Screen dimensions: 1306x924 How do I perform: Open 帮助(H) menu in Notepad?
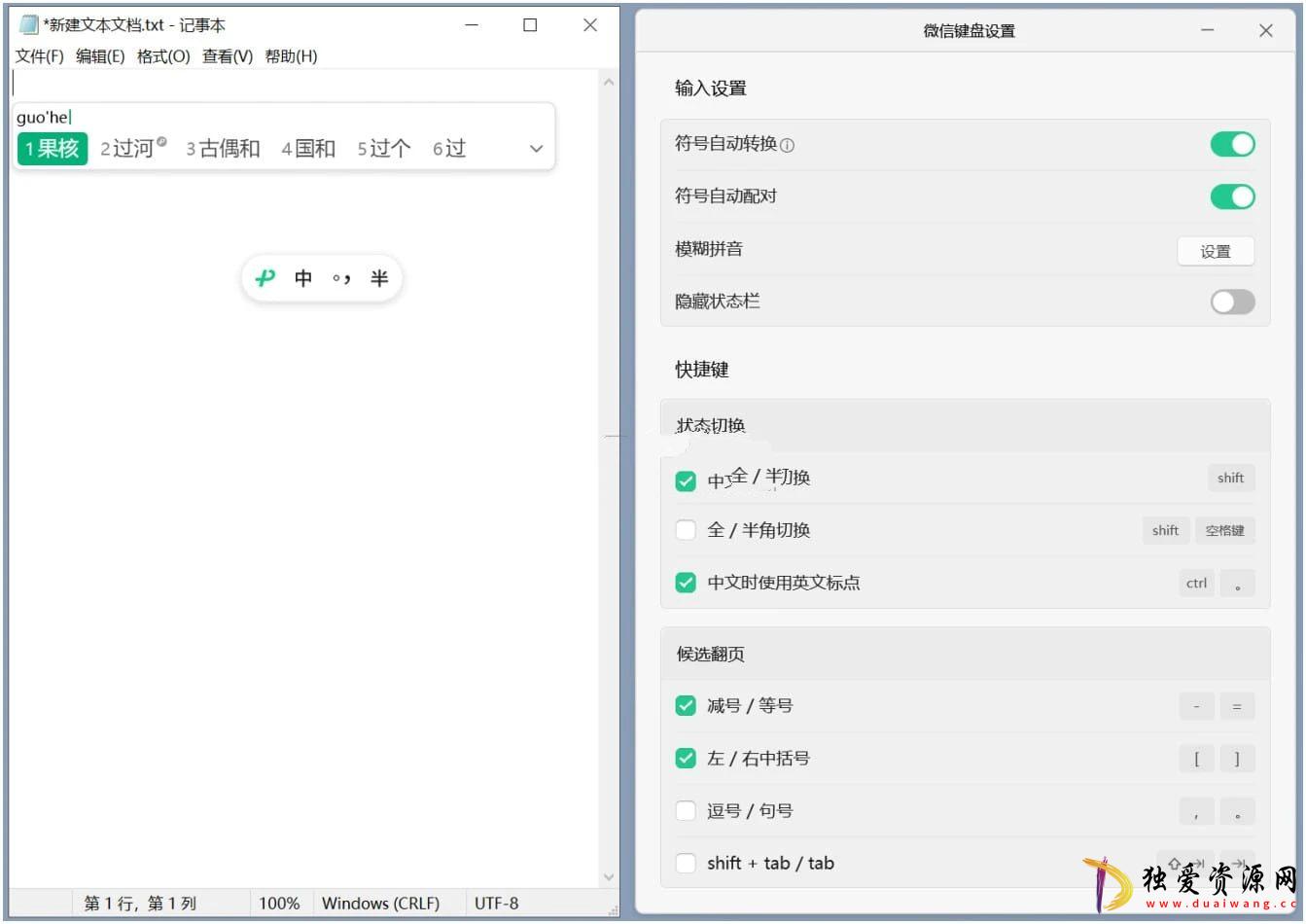[291, 56]
